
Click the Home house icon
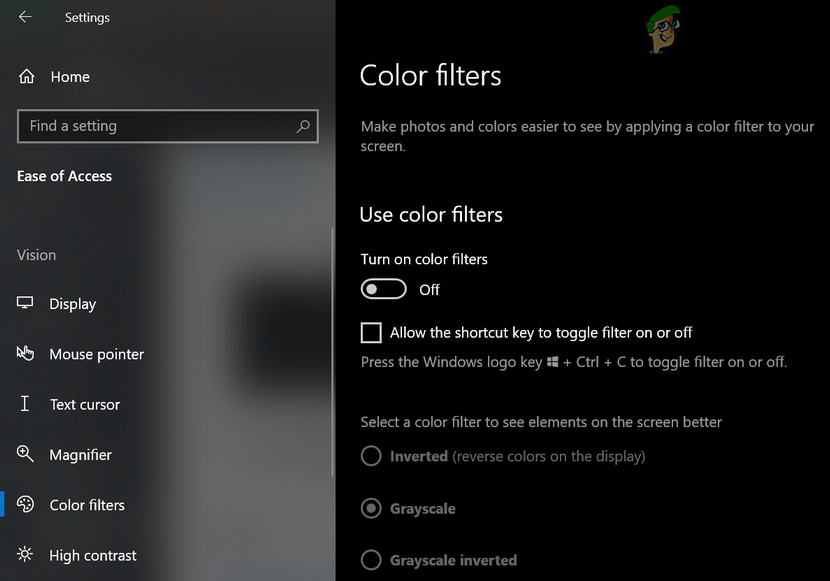27,77
